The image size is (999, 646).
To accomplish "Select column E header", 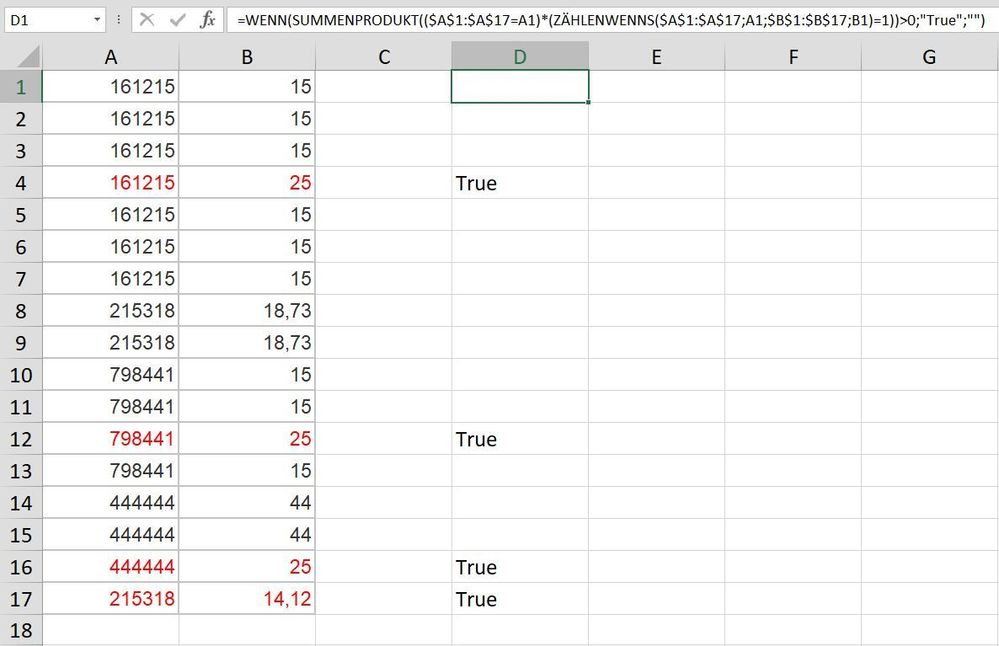I will tap(656, 57).
